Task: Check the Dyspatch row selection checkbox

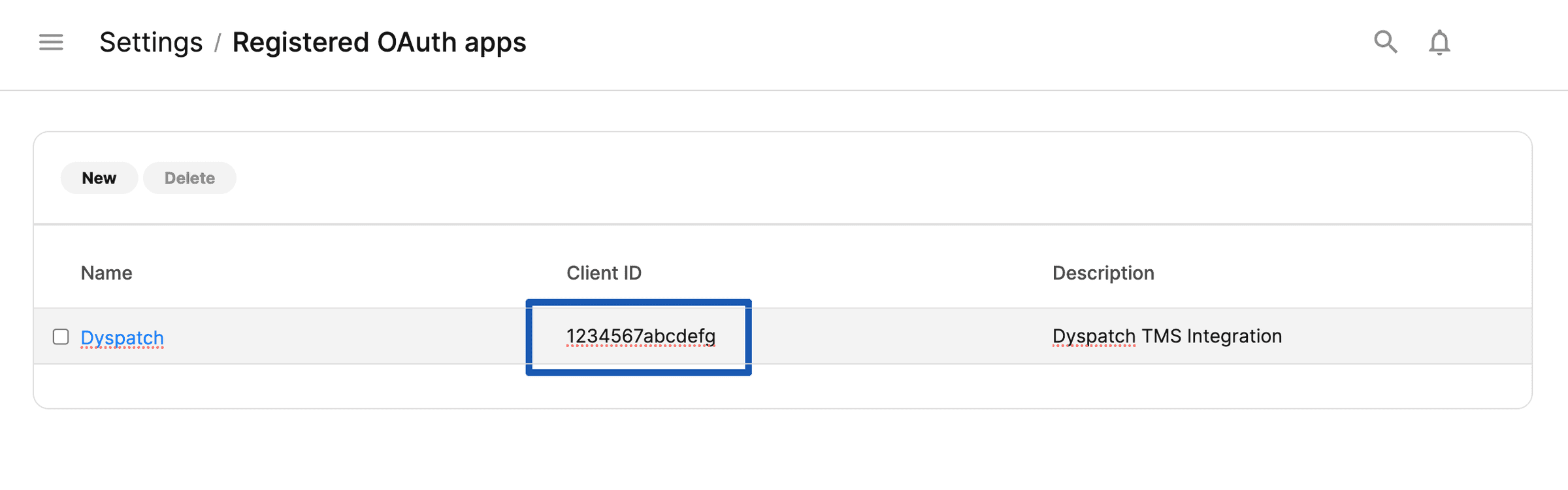Action: [x=61, y=336]
